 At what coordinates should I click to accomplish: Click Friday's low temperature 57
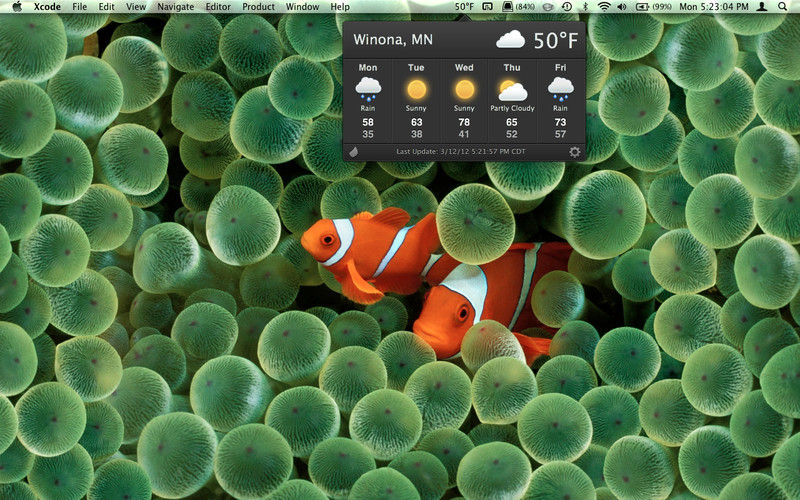560,134
